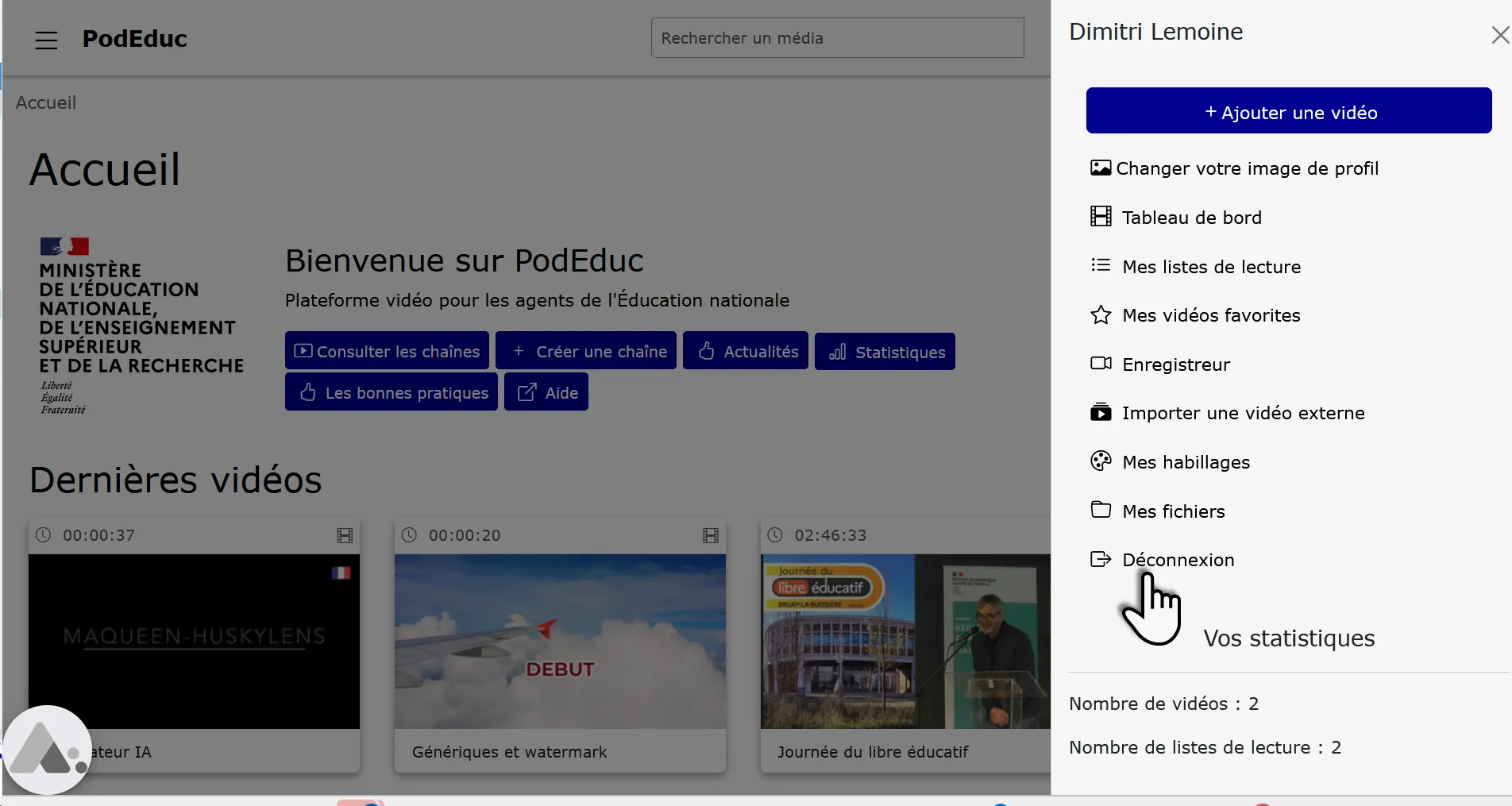Click the external video import icon

[x=1101, y=412]
